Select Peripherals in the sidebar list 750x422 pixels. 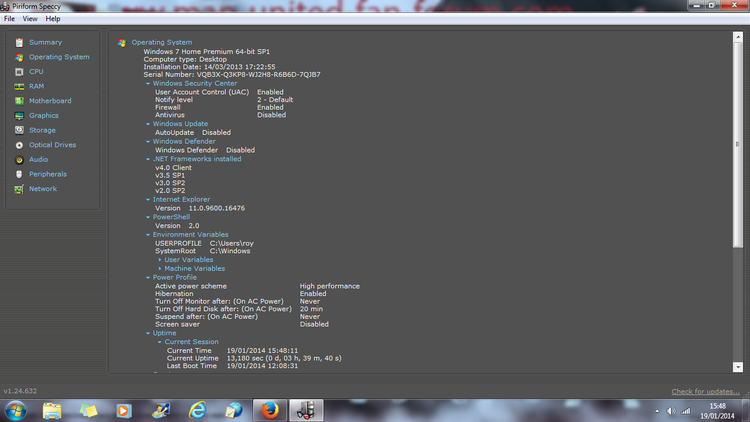tap(47, 174)
